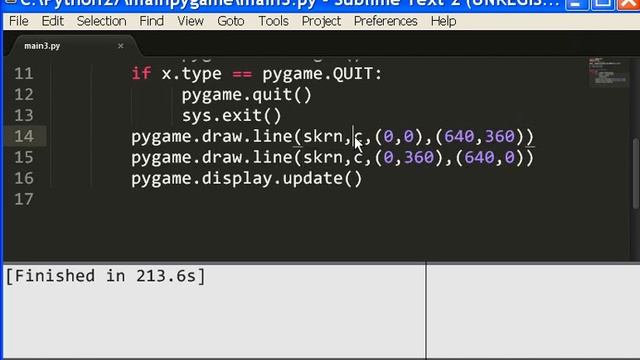This screenshot has height=360, width=640.
Task: Open the Edit menu
Action: [x=52, y=21]
